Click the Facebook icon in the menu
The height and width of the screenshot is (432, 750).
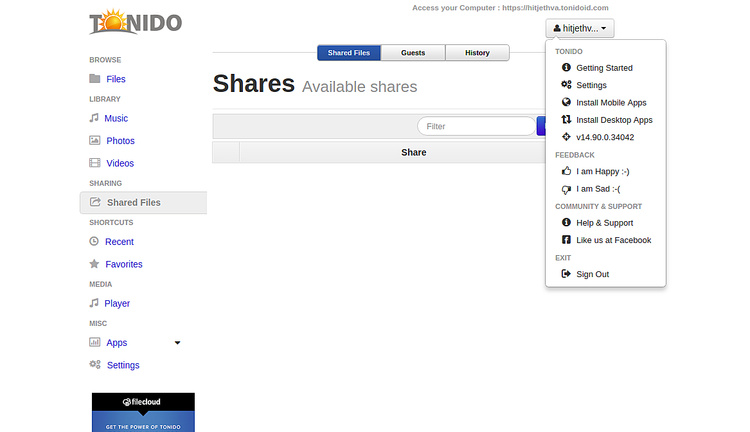click(x=566, y=240)
